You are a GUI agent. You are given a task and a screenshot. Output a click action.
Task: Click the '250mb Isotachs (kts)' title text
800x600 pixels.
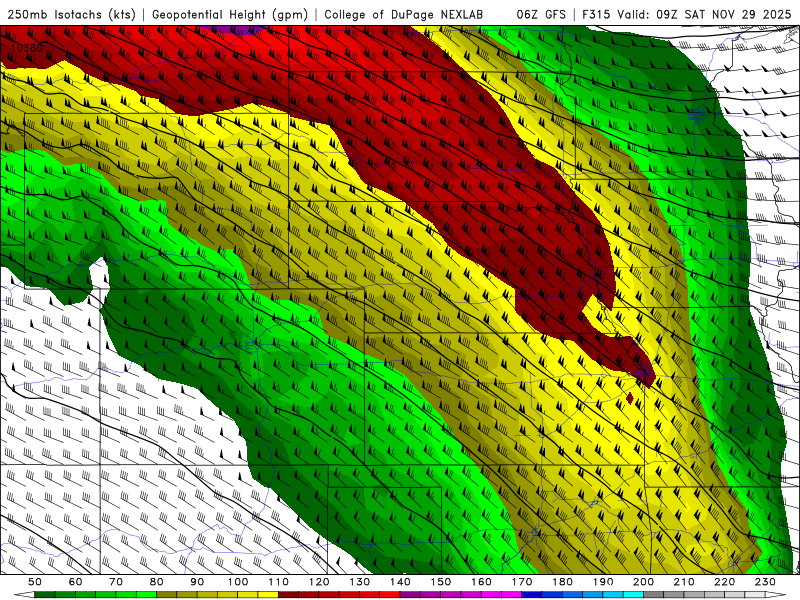pos(71,14)
